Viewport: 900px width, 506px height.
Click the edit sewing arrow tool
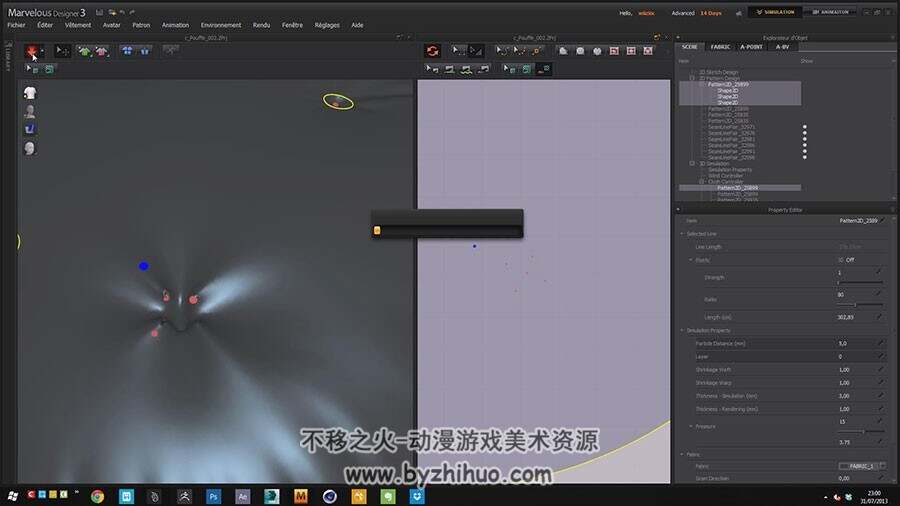pyautogui.click(x=432, y=69)
